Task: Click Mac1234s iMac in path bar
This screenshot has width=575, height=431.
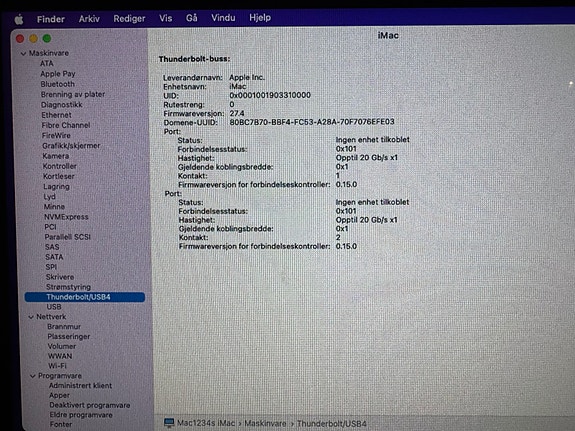Action: 206,423
